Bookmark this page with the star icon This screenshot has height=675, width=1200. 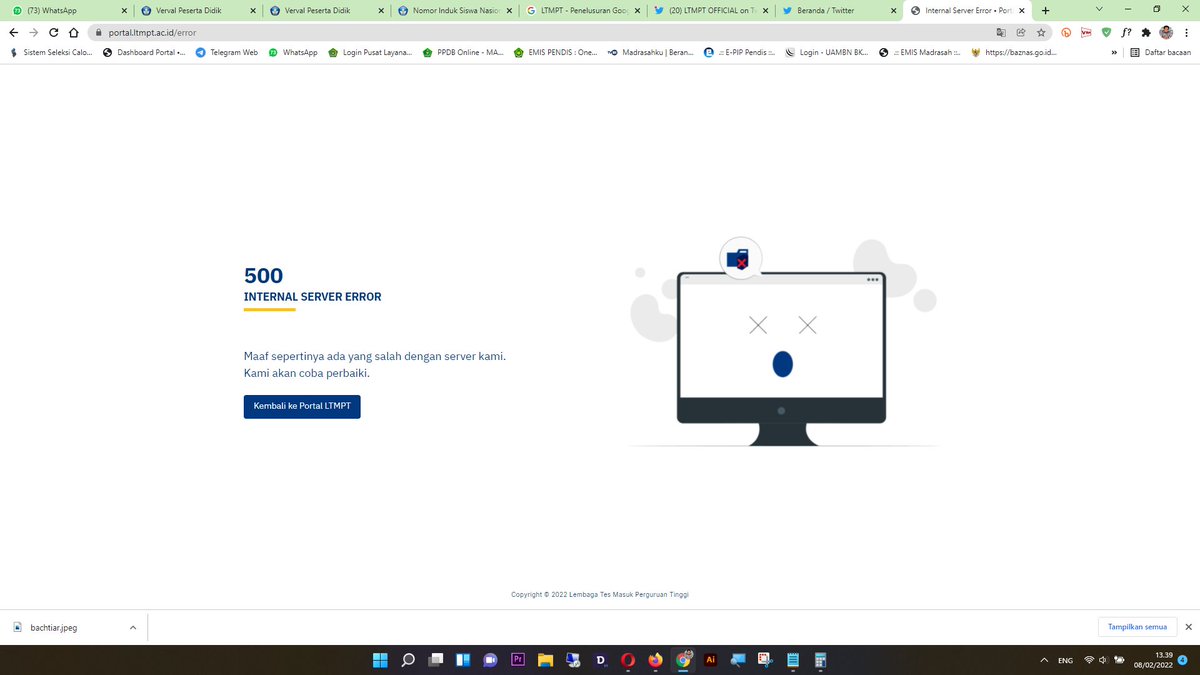coord(1041,32)
